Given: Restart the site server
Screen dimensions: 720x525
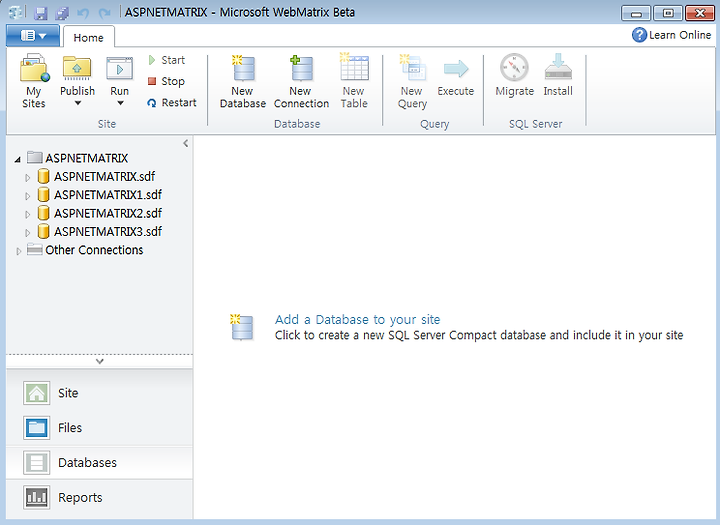Looking at the screenshot, I should (x=172, y=102).
